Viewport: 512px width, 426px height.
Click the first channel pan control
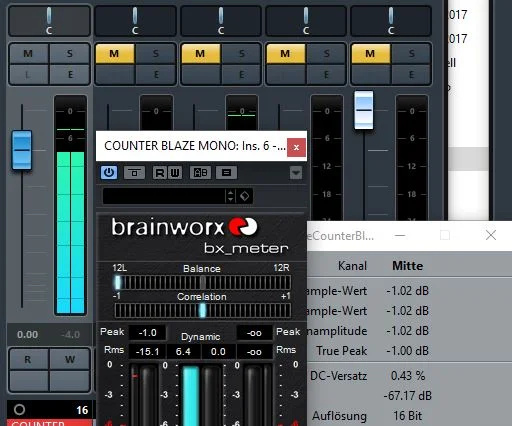coord(49,21)
